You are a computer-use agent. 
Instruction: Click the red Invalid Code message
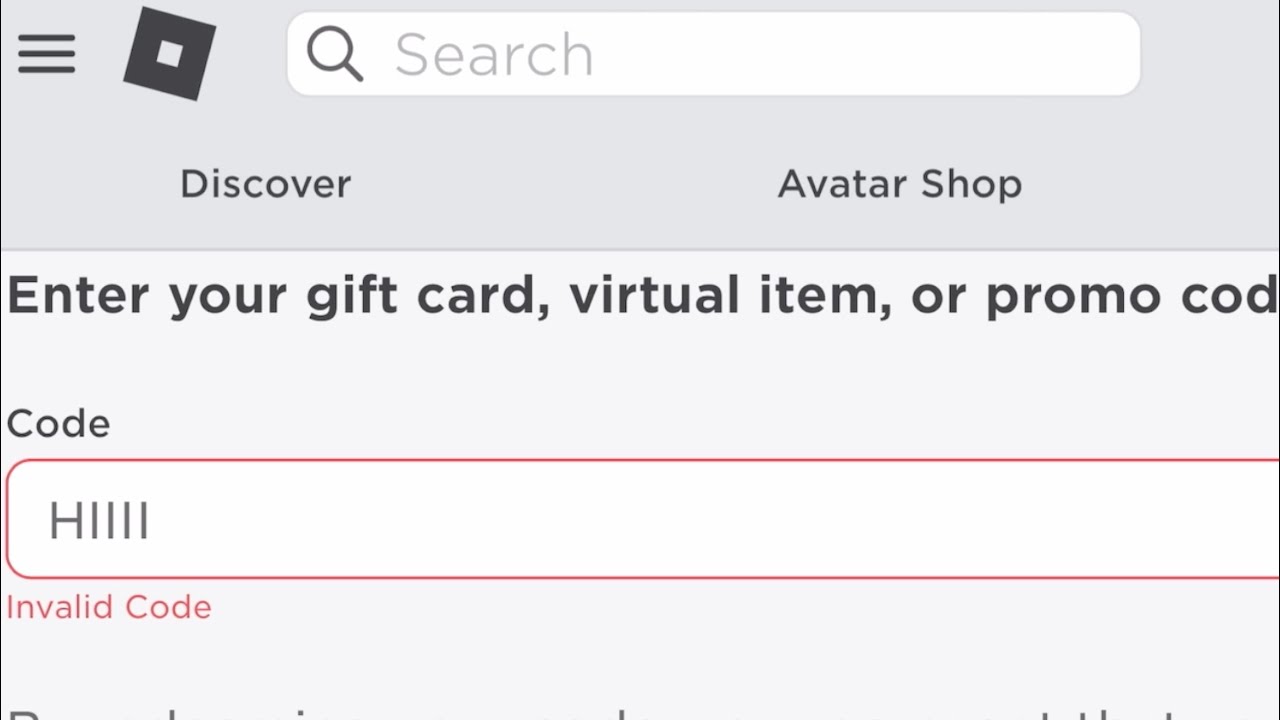point(109,607)
